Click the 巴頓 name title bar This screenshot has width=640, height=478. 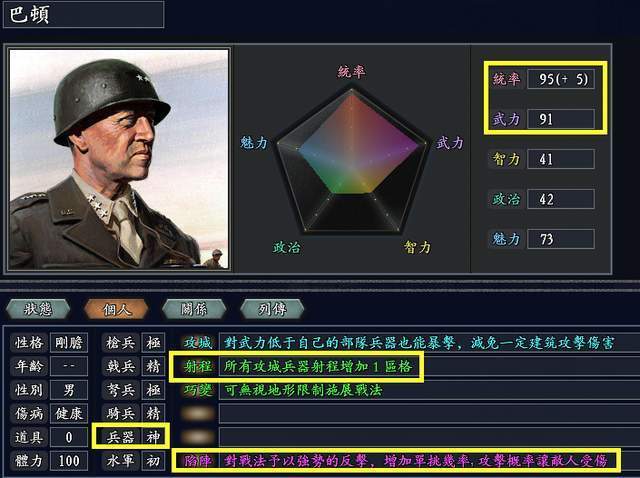[x=83, y=14]
